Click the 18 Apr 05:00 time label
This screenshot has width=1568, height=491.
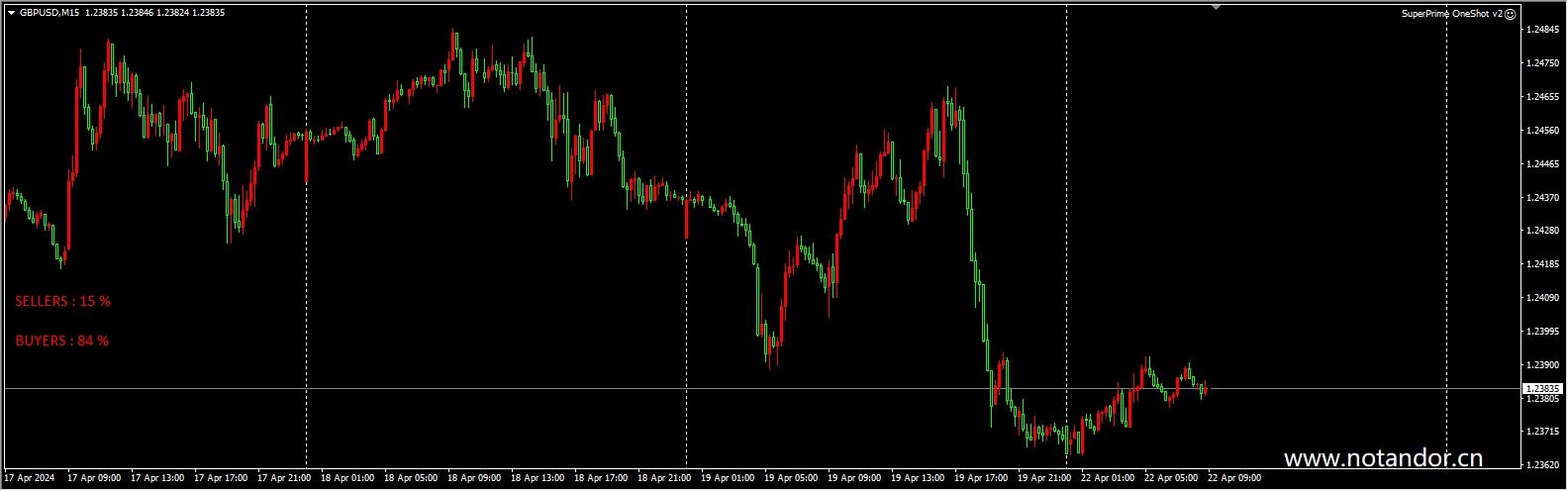(x=411, y=478)
